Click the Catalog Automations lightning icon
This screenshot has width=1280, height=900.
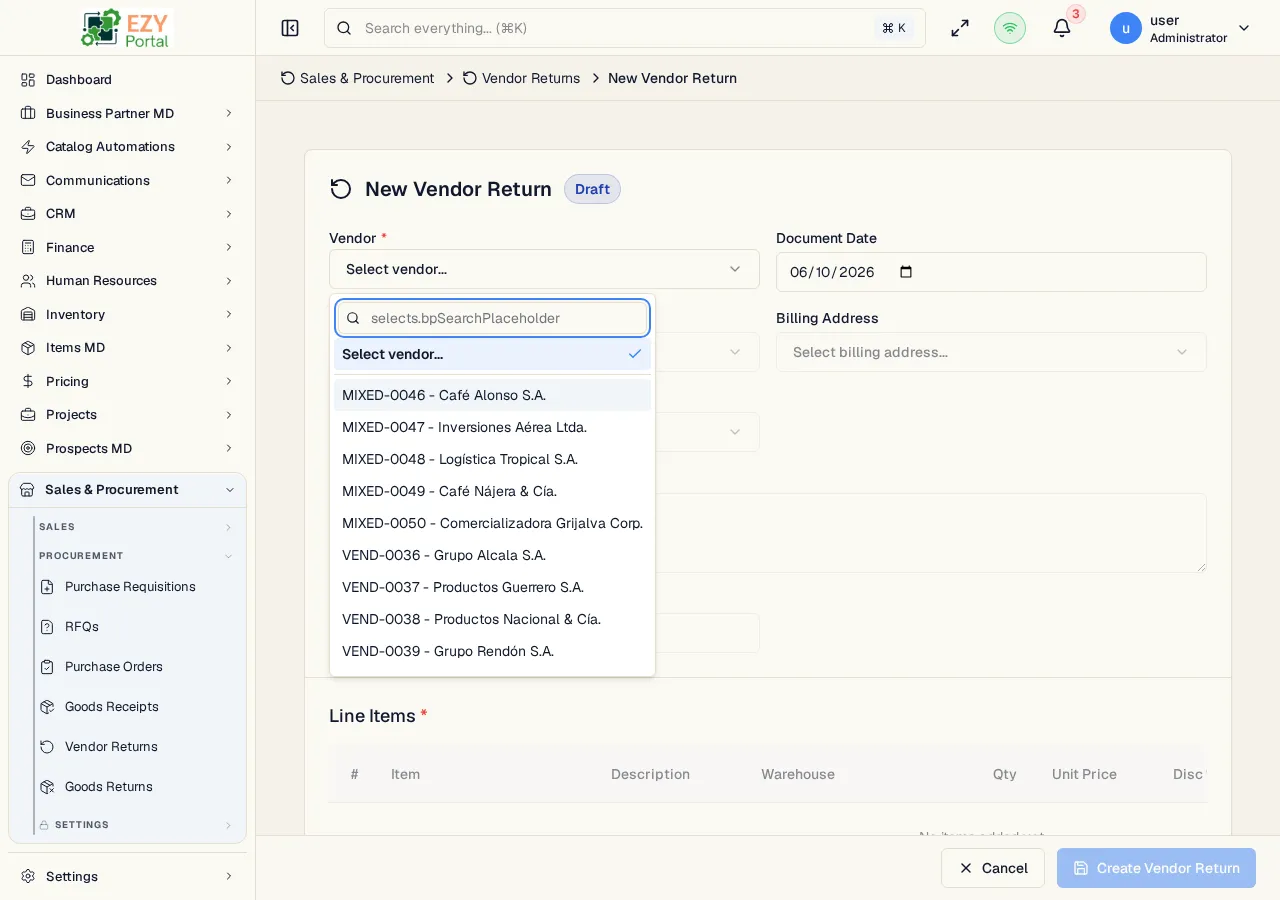[x=28, y=146]
